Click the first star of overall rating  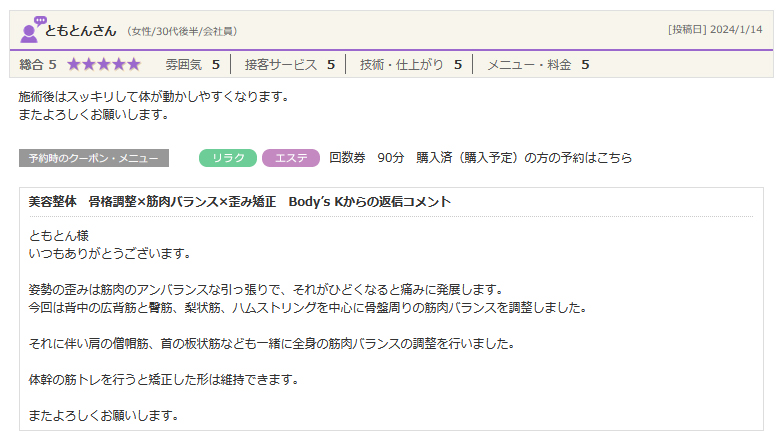pos(74,65)
